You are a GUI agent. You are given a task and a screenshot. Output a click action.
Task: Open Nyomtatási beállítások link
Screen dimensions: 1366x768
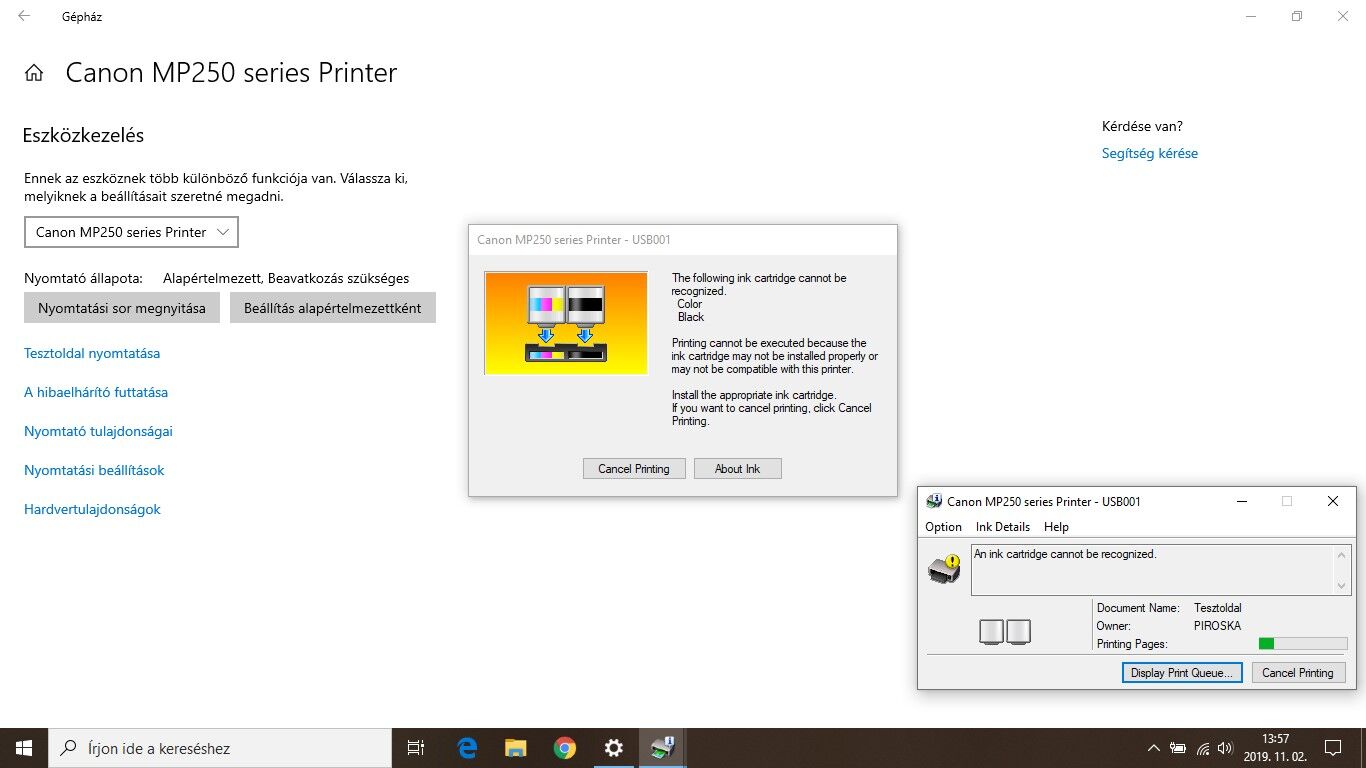94,470
